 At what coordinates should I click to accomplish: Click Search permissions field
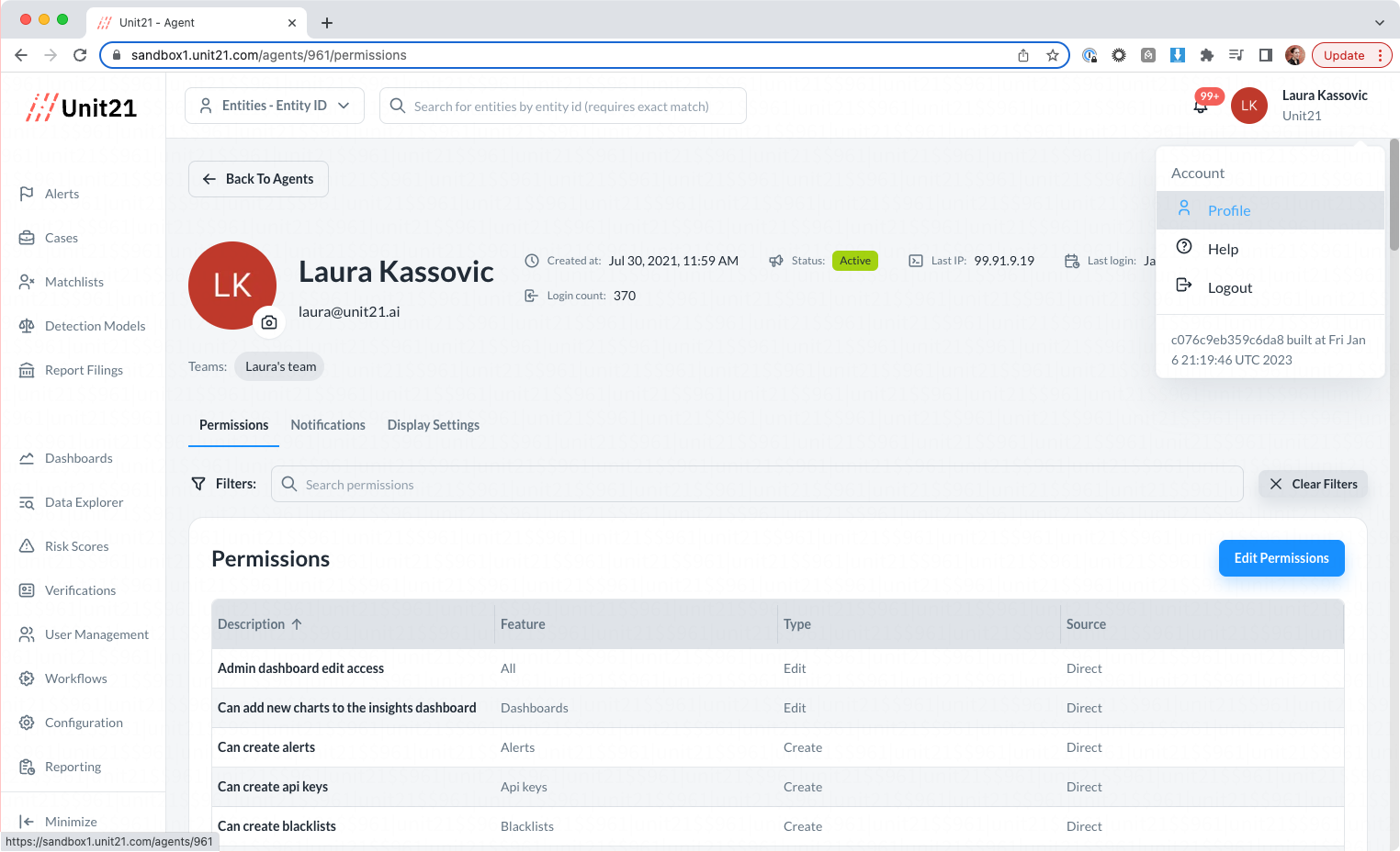pos(757,484)
